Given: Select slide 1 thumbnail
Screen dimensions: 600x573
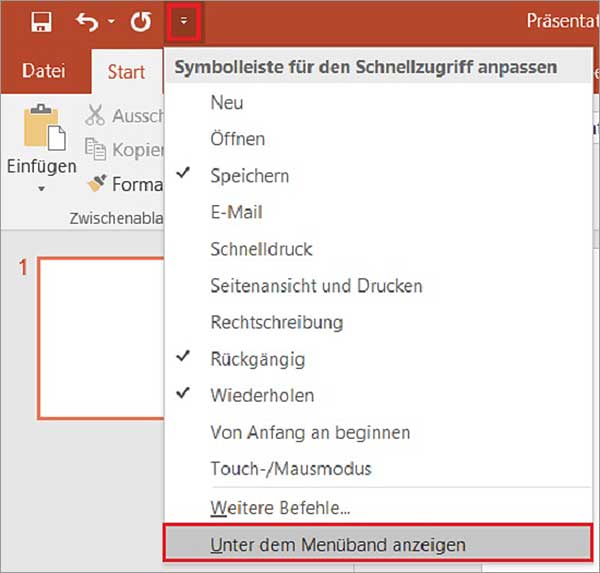Looking at the screenshot, I should 101,339.
